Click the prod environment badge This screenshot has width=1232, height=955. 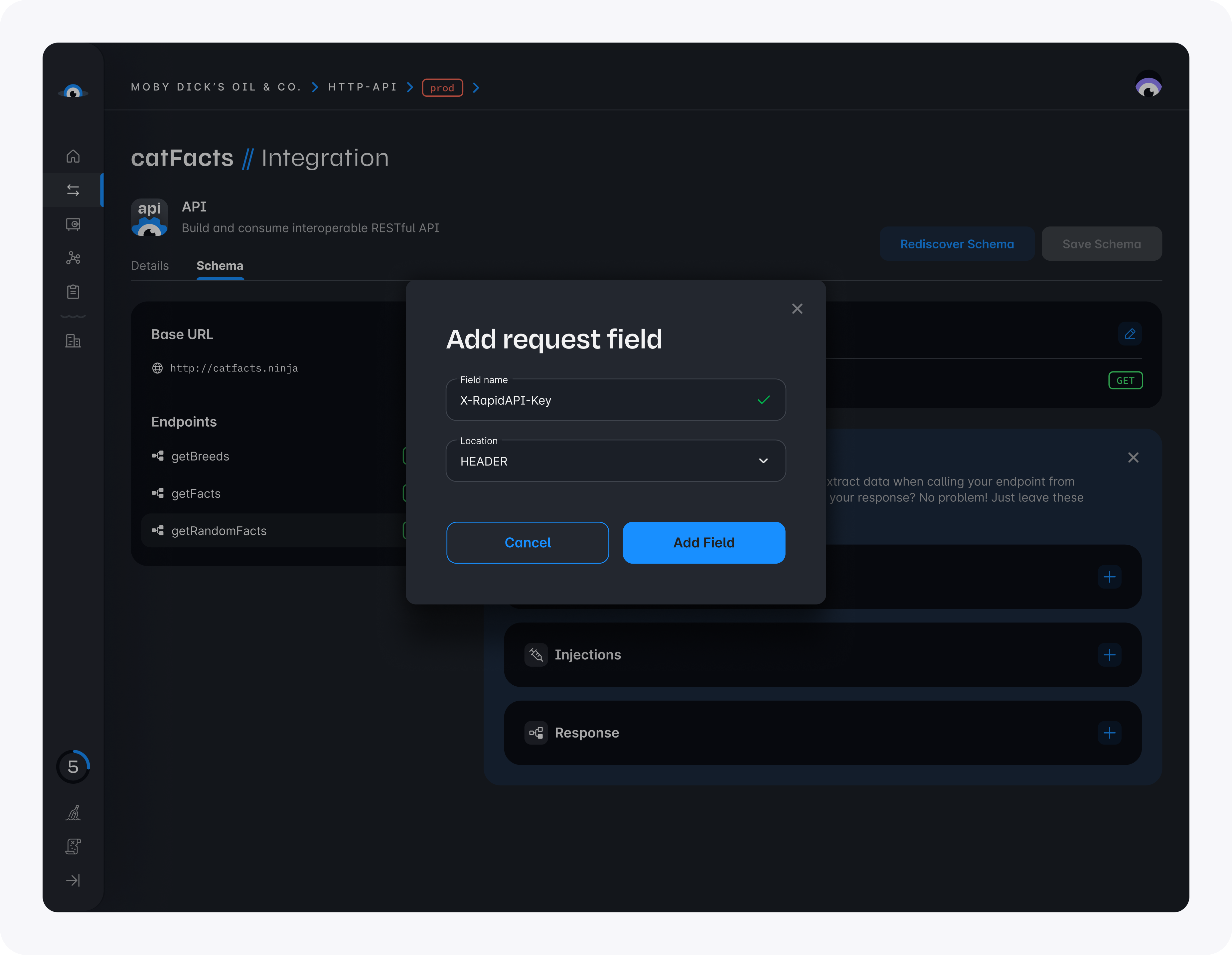point(442,87)
